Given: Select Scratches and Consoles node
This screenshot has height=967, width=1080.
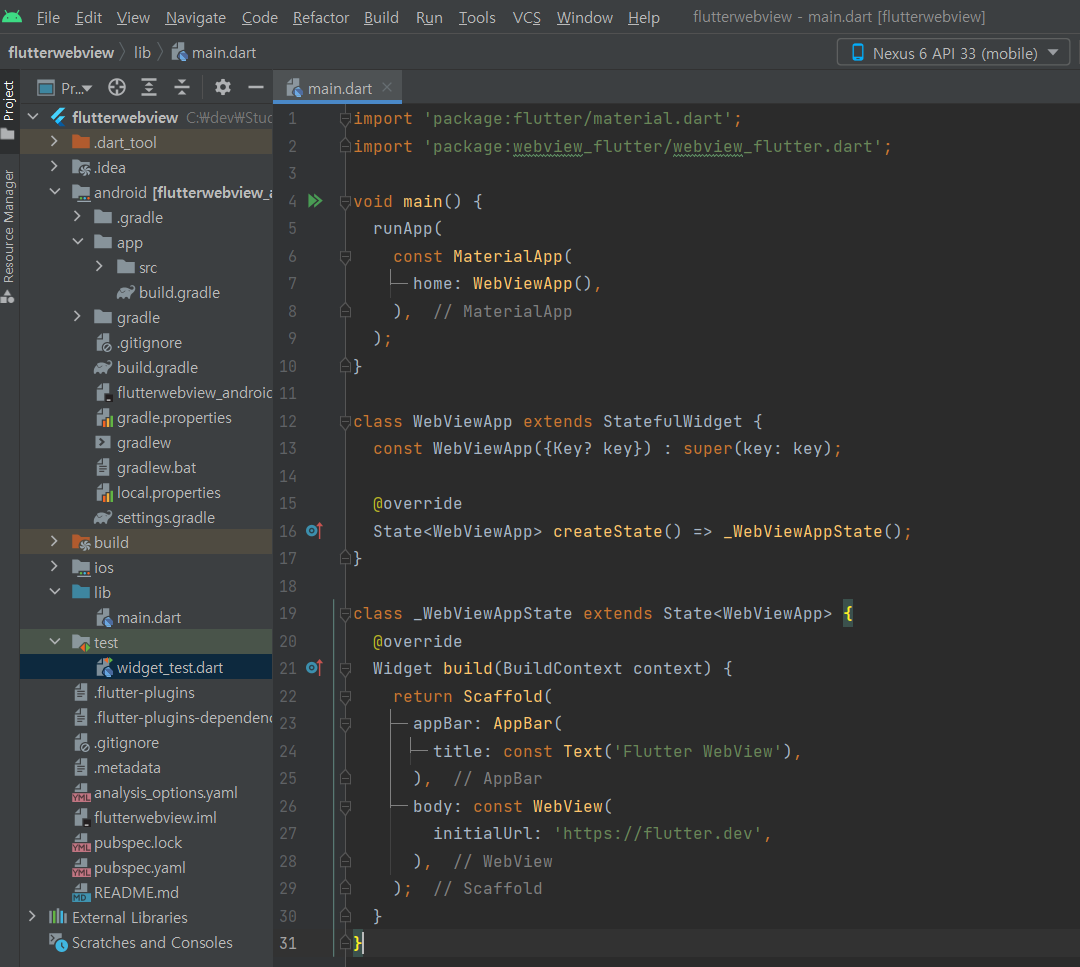Looking at the screenshot, I should [141, 942].
